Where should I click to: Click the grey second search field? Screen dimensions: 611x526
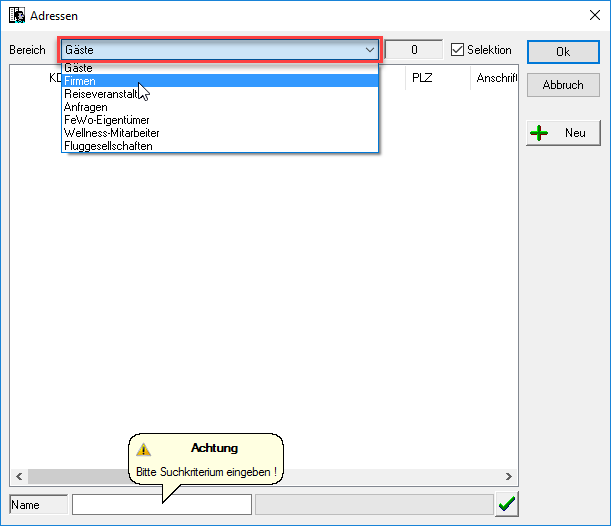point(374,505)
